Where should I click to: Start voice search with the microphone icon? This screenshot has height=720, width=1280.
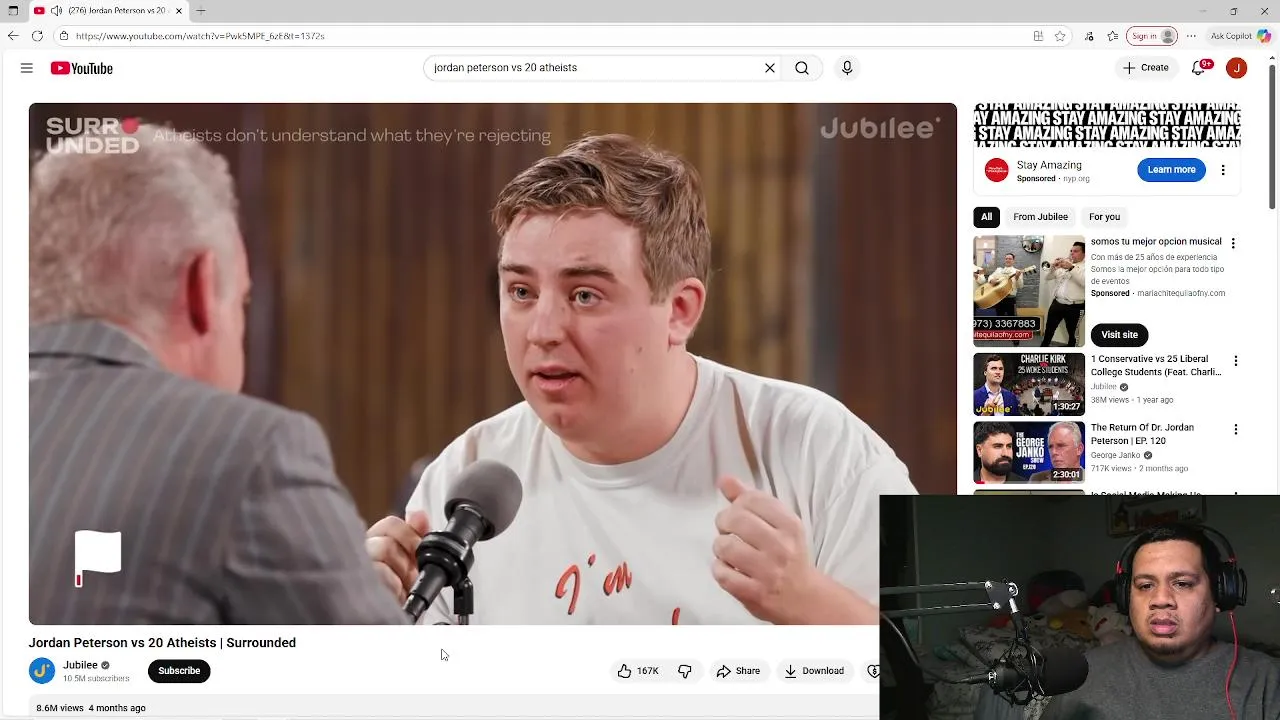click(x=847, y=68)
